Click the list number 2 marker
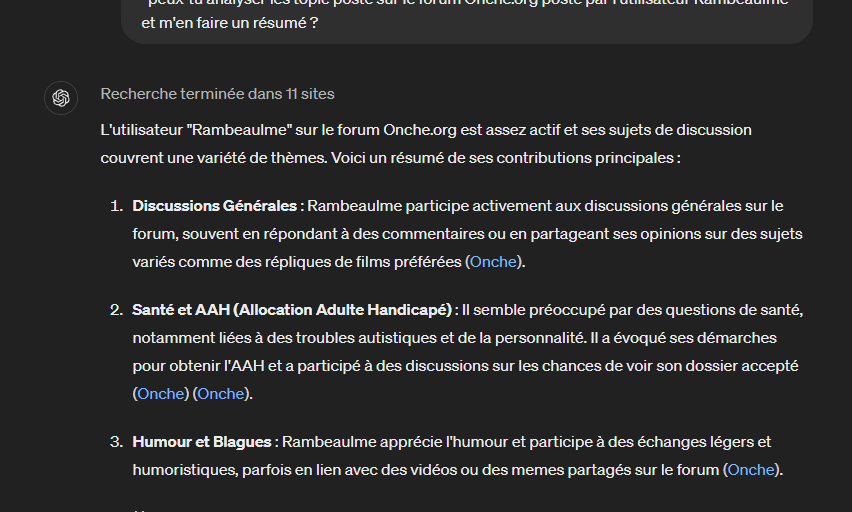 (115, 310)
